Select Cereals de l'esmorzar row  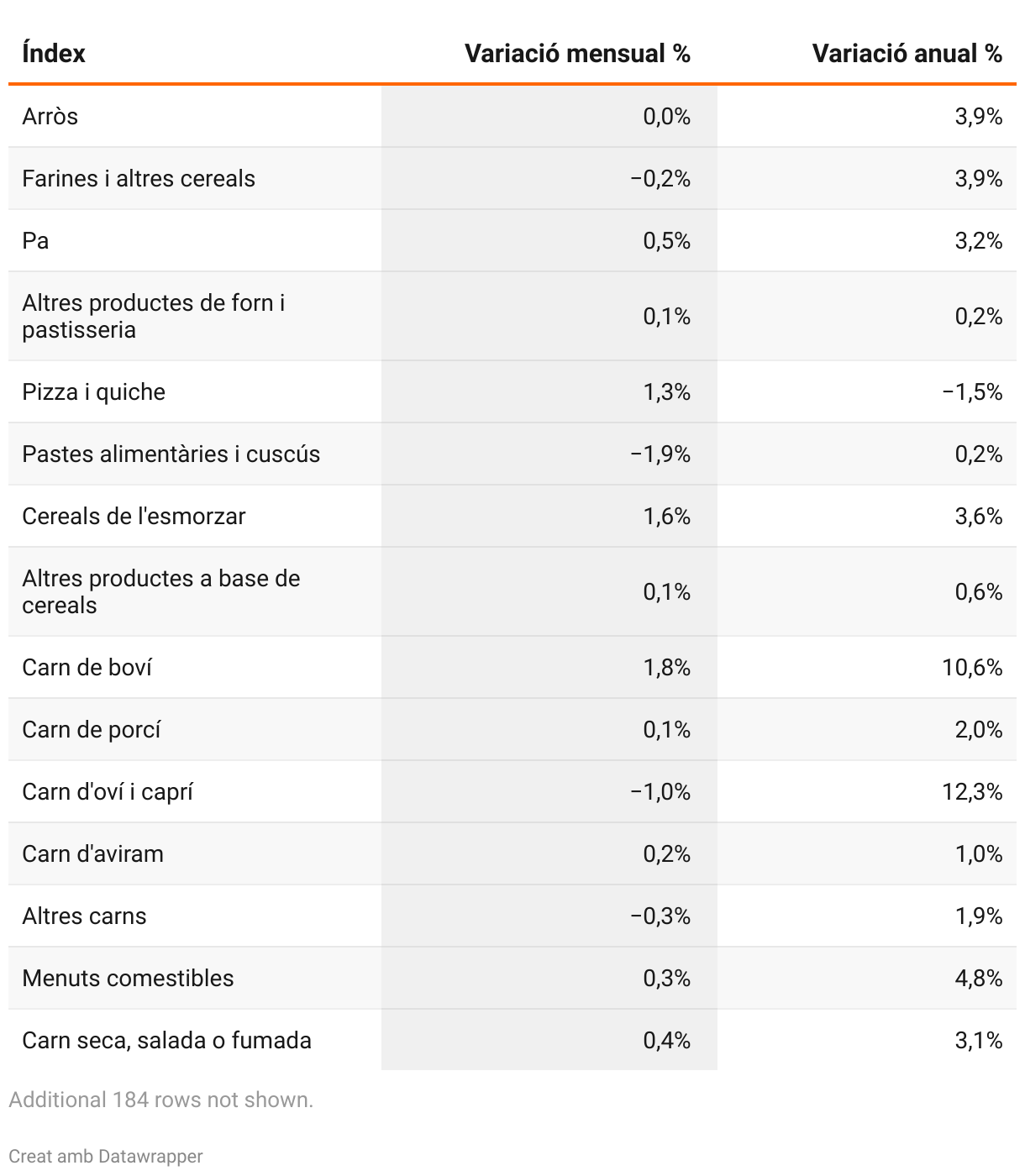[512, 516]
